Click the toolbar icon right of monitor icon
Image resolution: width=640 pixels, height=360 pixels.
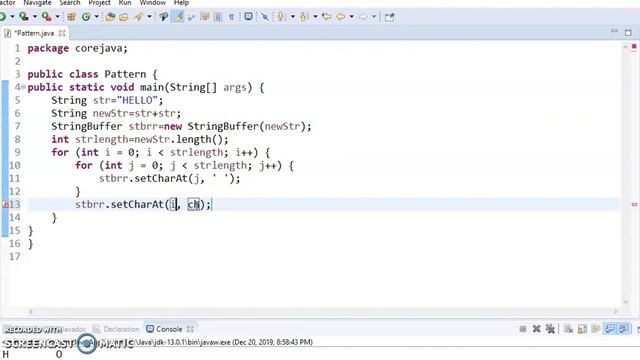[265, 17]
